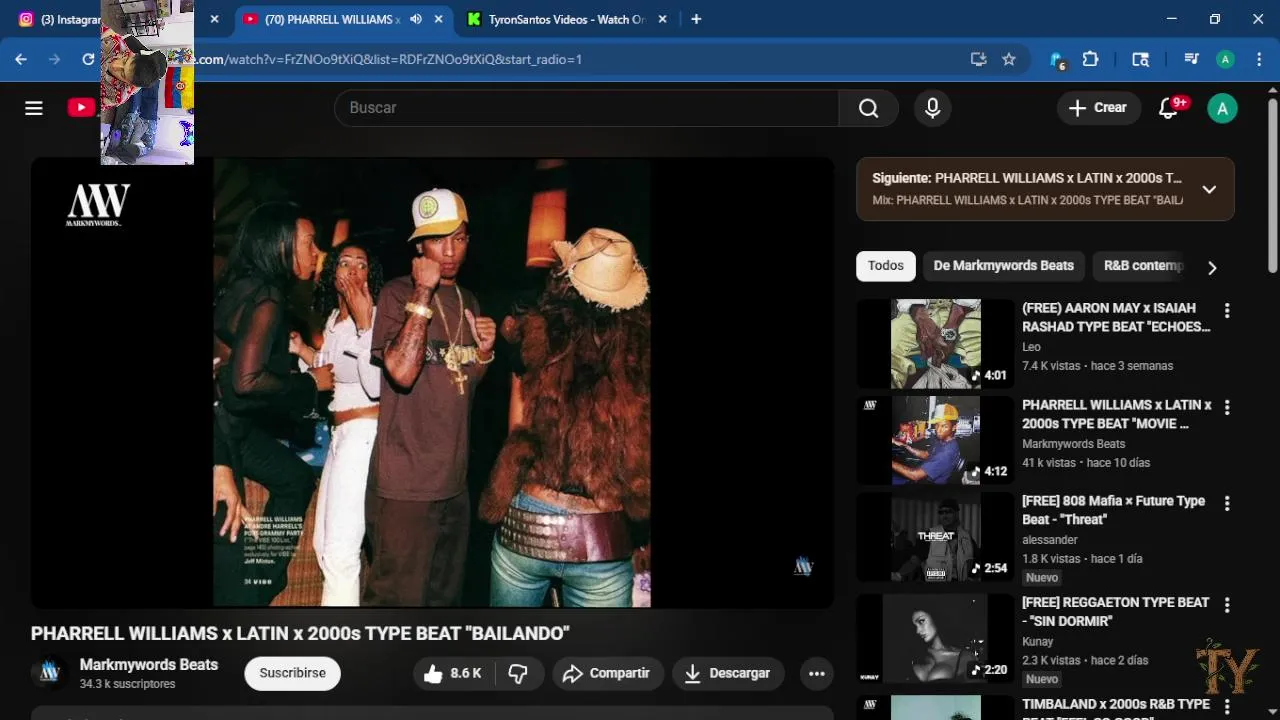Image resolution: width=1280 pixels, height=720 pixels.
Task: Play the MOVIE beat thumbnail 4:12
Action: (x=936, y=440)
